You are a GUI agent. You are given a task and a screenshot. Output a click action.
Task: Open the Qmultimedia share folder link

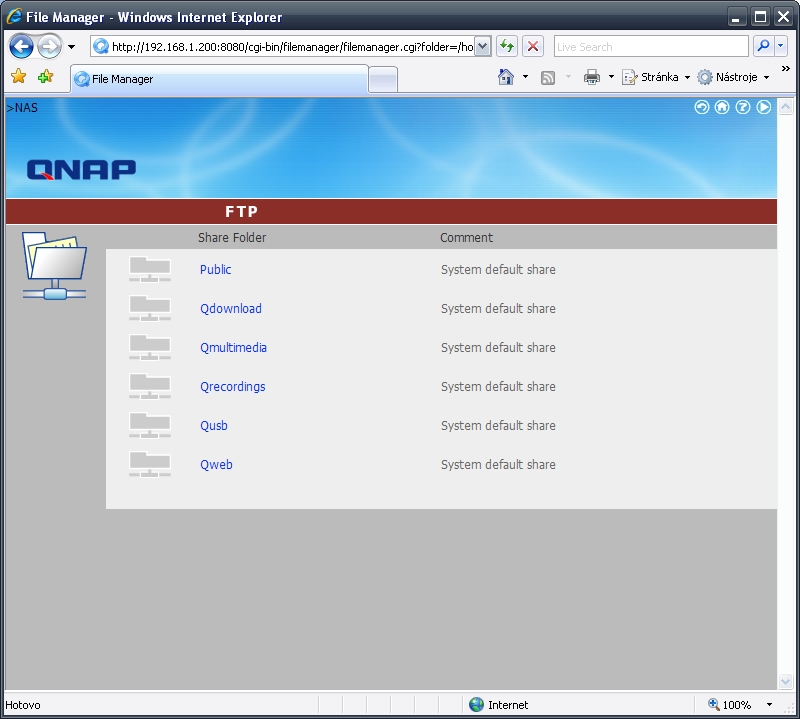[x=233, y=348]
